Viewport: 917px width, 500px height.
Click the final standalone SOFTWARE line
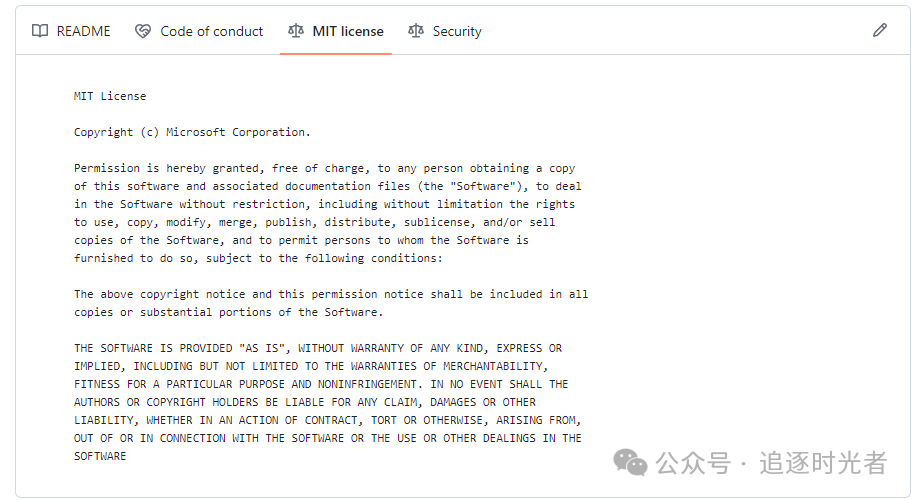point(100,456)
